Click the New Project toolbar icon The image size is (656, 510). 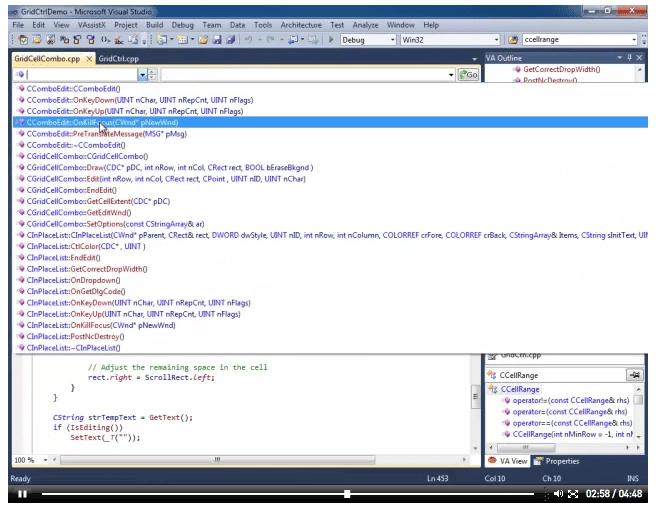tap(162, 40)
